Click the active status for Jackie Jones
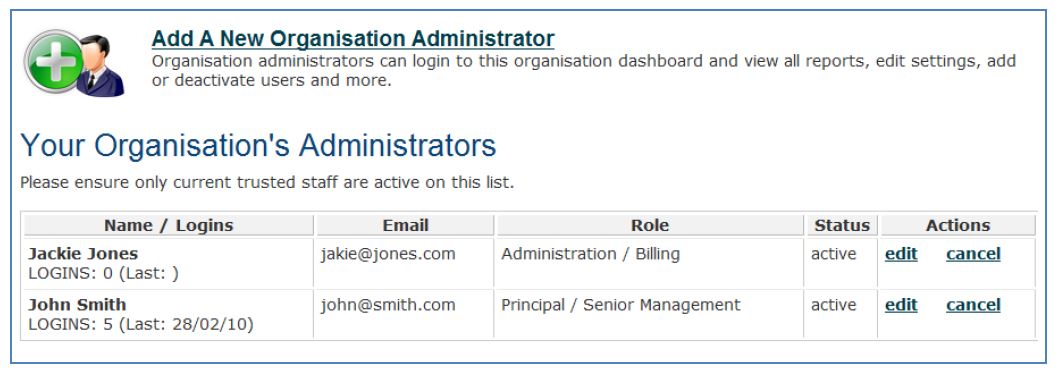The width and height of the screenshot is (1057, 374). point(833,254)
